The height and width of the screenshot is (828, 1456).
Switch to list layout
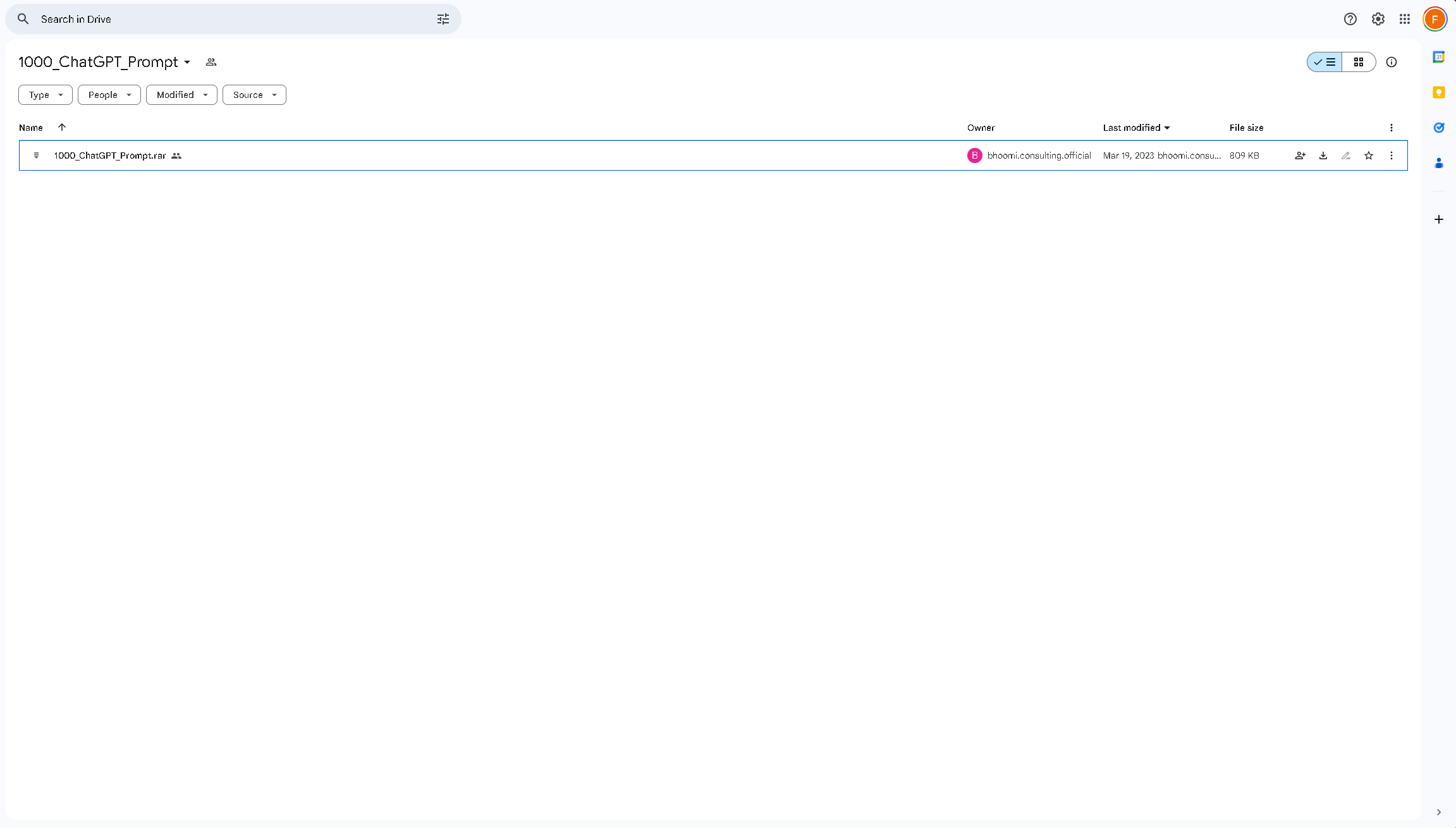1324,62
